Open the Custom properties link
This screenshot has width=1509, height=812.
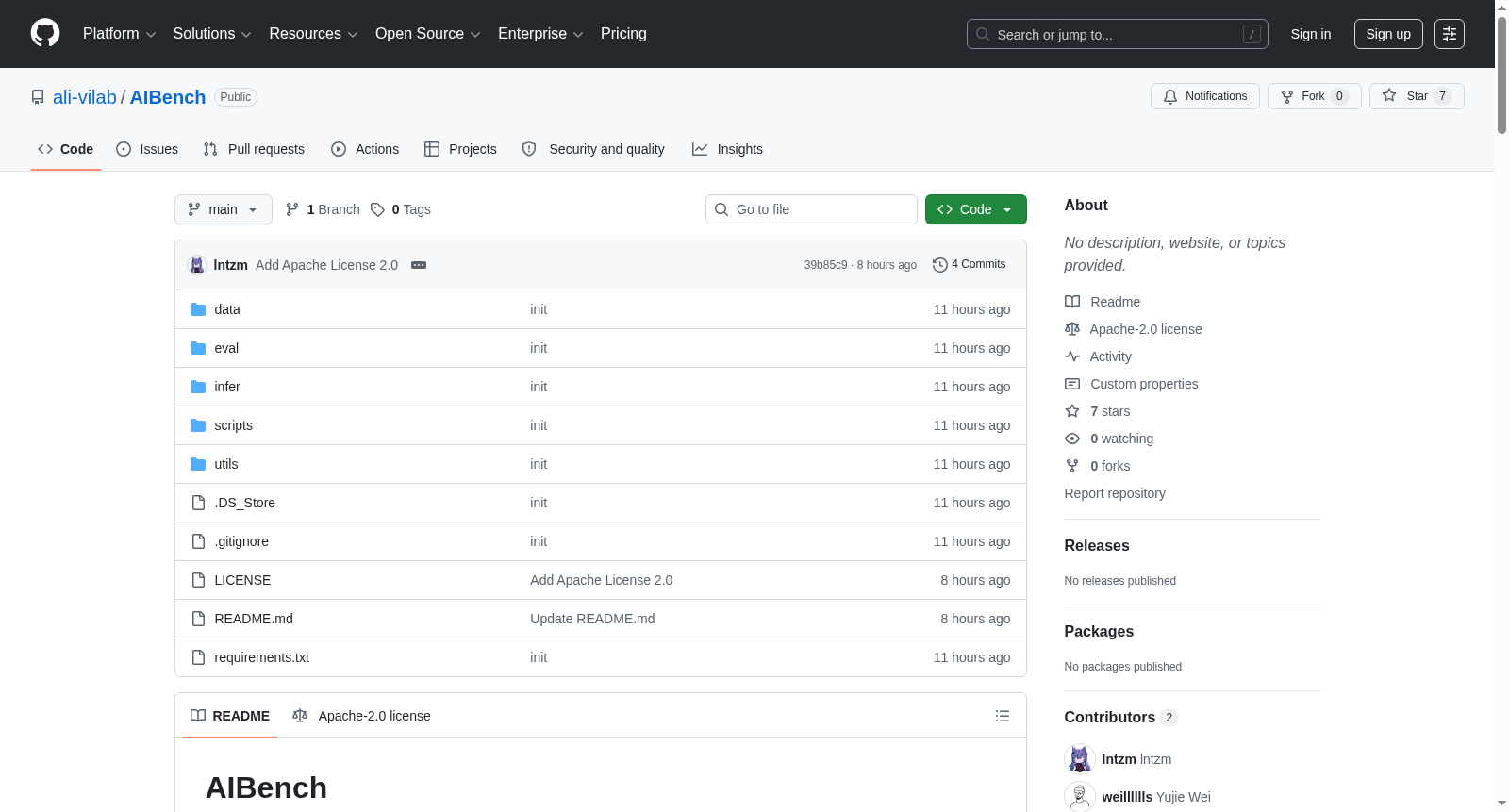[x=1144, y=384]
